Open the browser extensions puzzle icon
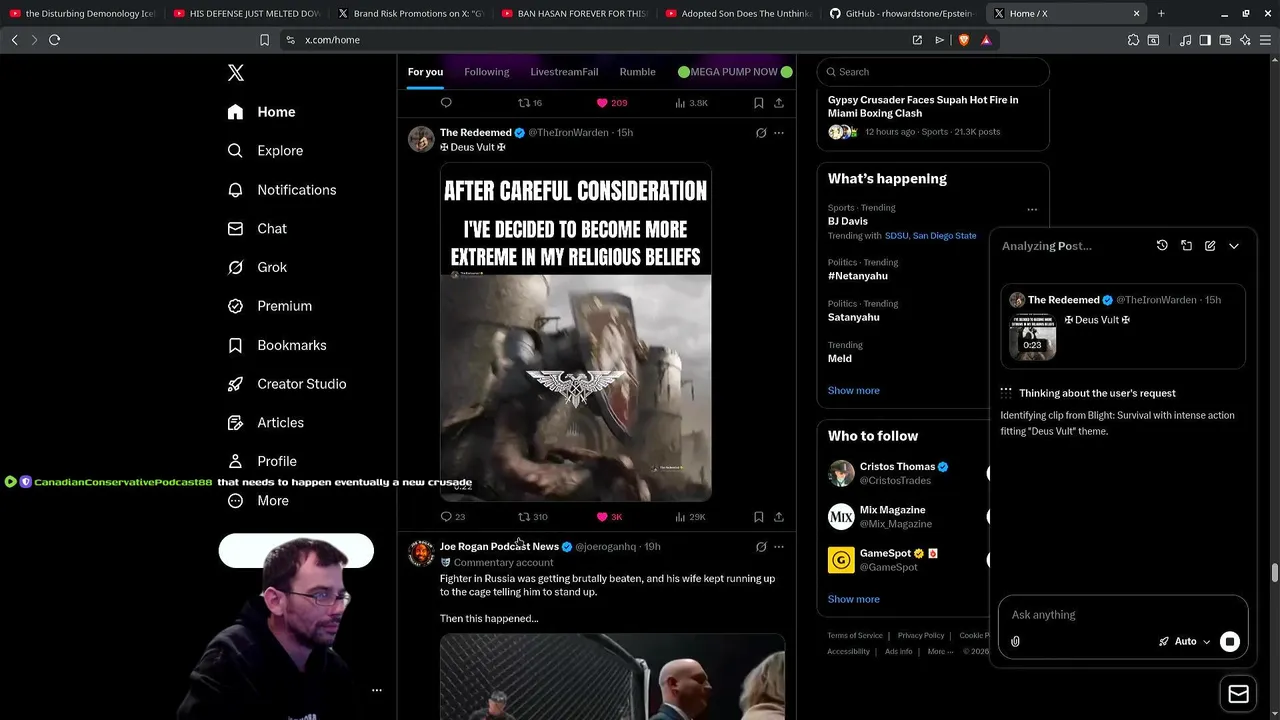This screenshot has height=720, width=1280. pyautogui.click(x=1133, y=40)
